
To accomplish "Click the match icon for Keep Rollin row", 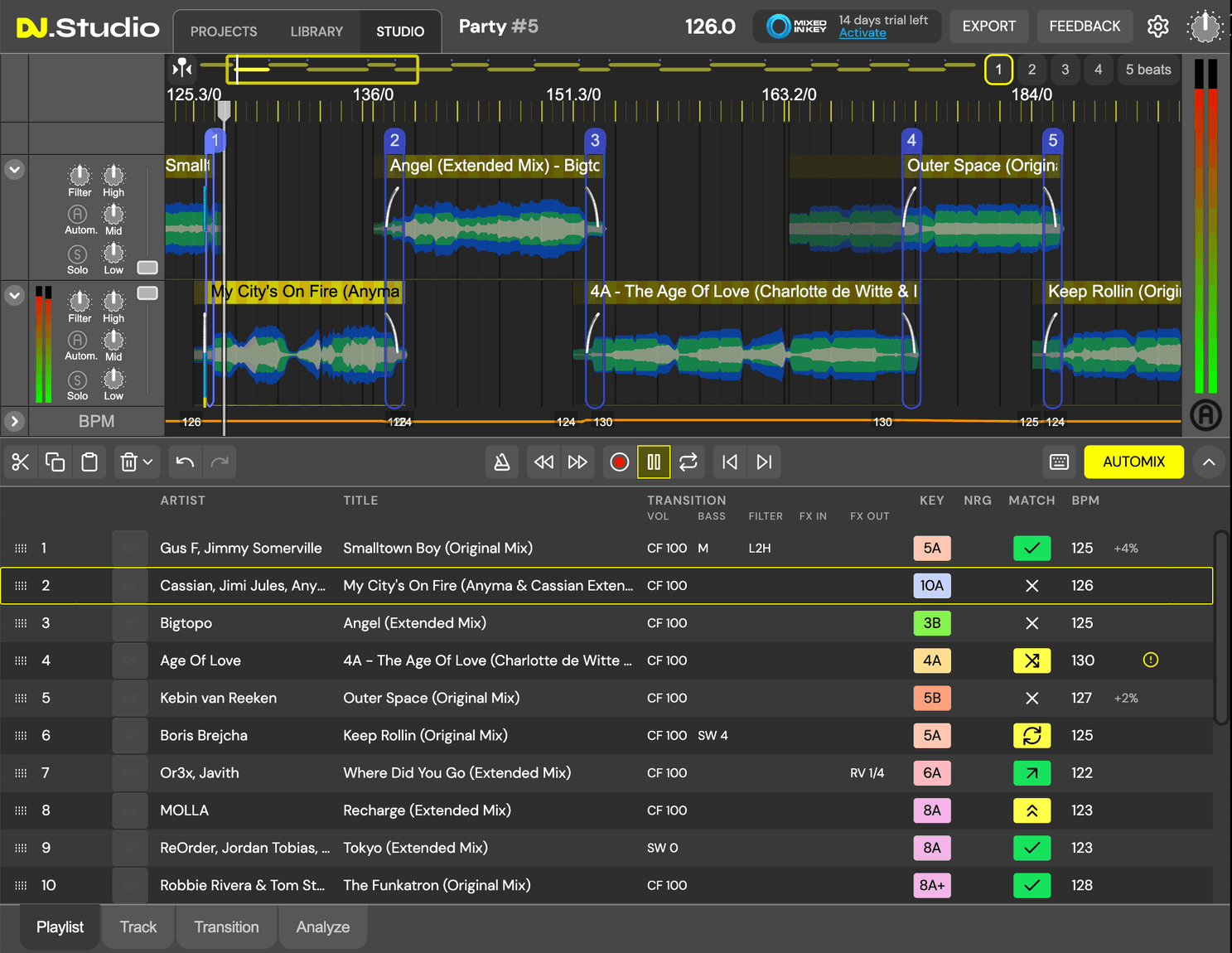I will pyautogui.click(x=1031, y=736).
